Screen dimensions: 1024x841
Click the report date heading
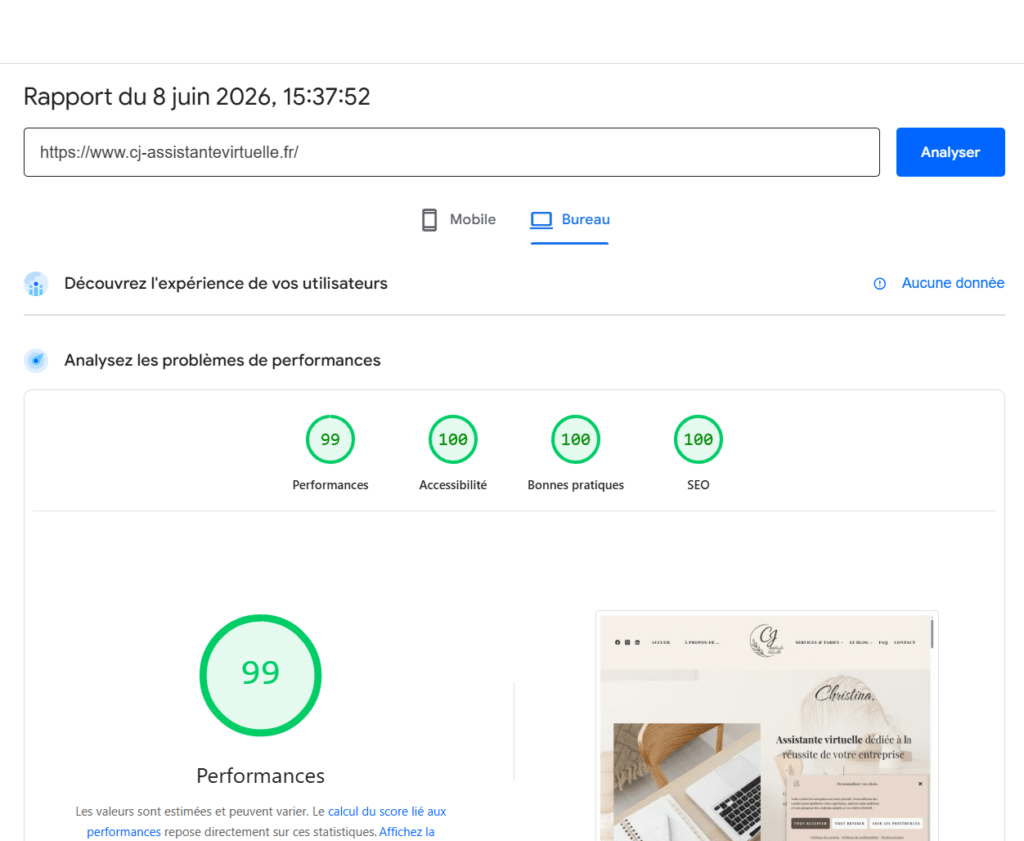197,97
